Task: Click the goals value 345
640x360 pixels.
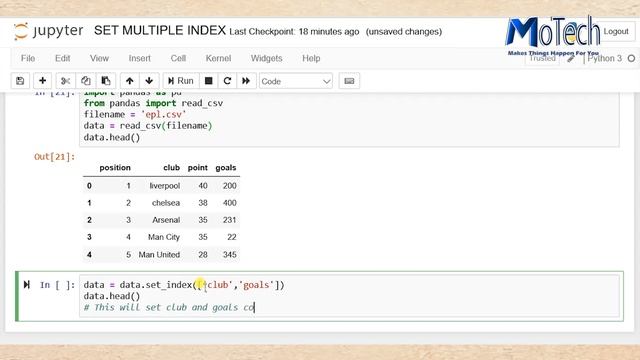Action: click(230, 255)
